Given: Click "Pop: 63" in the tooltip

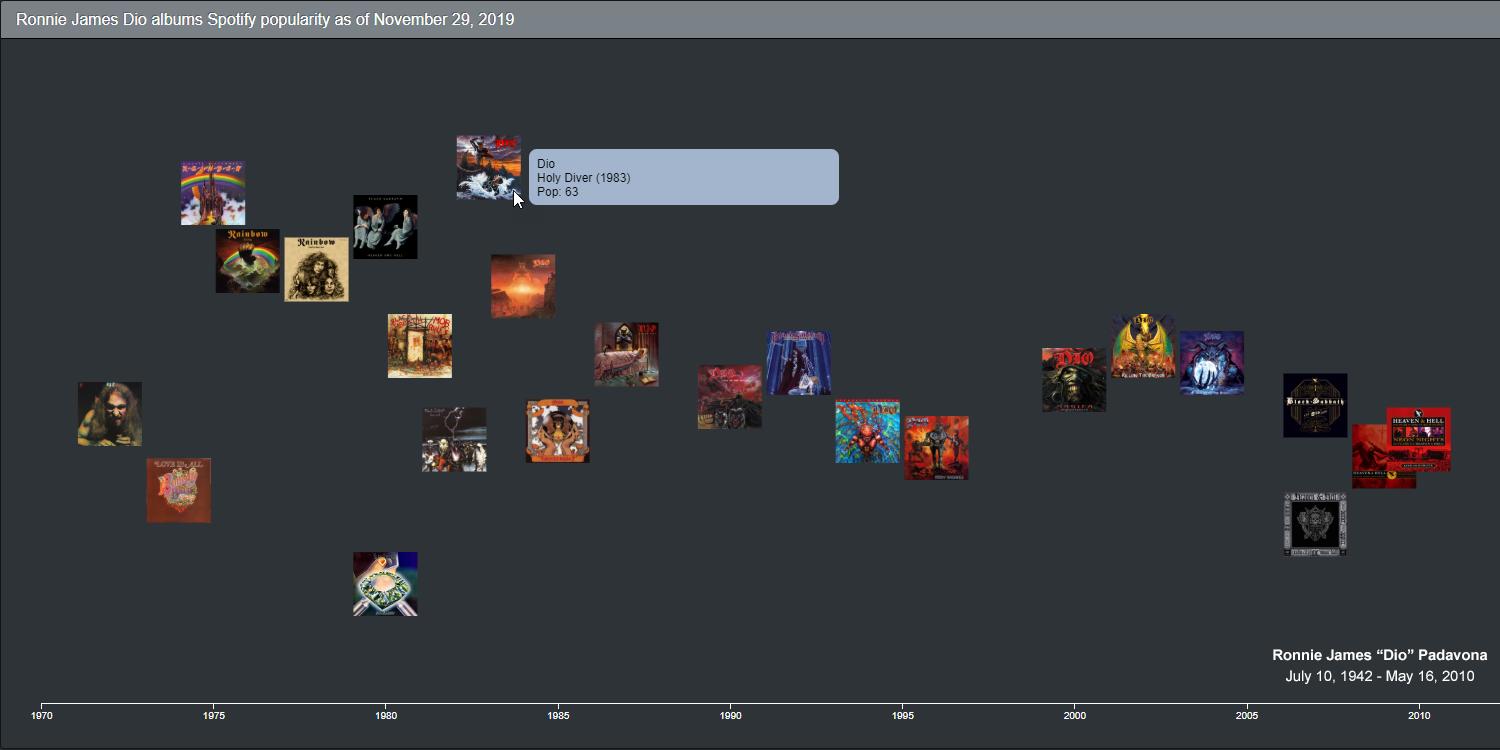Looking at the screenshot, I should [557, 192].
